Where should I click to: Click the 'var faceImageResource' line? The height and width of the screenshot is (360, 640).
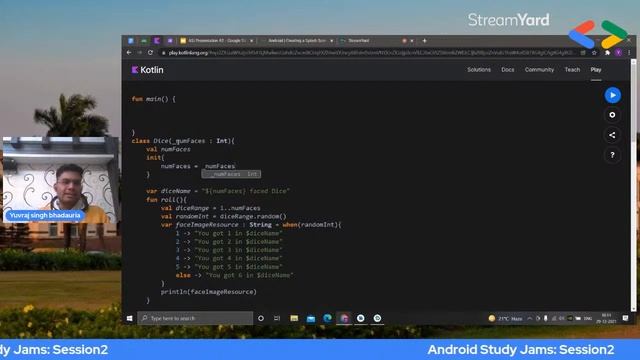coord(251,225)
